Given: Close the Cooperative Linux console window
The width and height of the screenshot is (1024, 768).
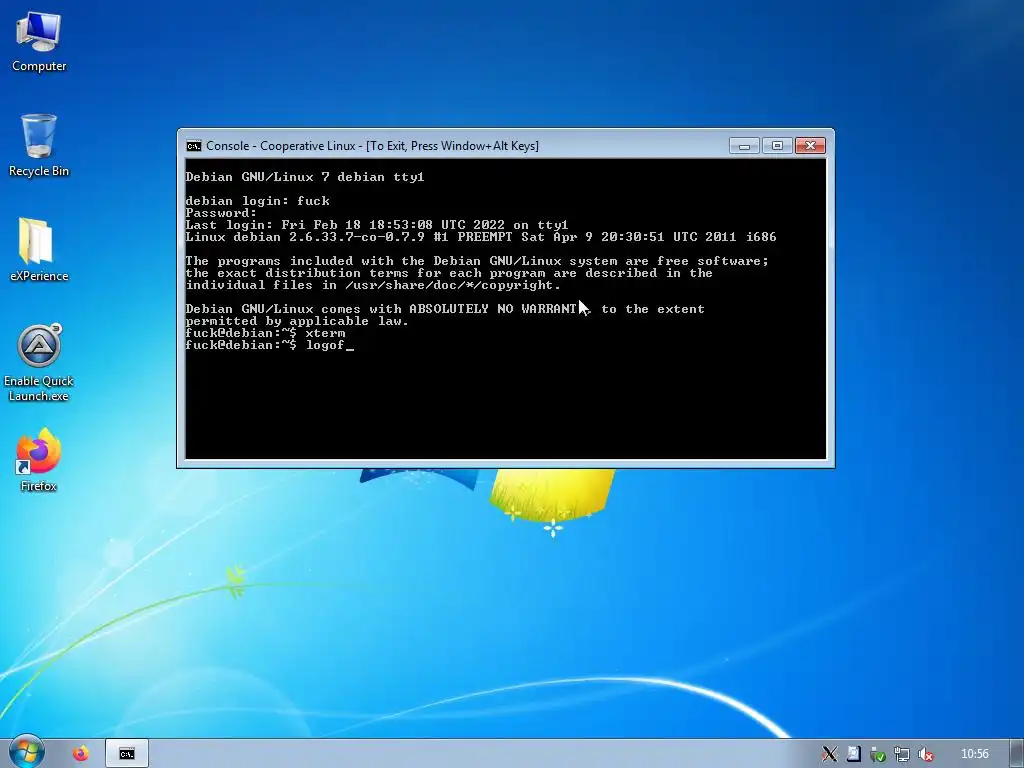Looking at the screenshot, I should click(x=810, y=146).
